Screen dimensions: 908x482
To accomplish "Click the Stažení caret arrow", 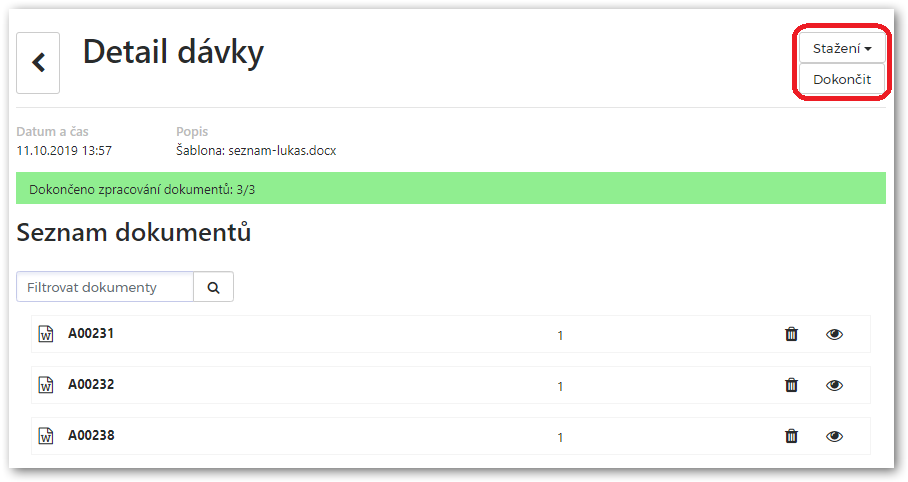I will click(867, 49).
